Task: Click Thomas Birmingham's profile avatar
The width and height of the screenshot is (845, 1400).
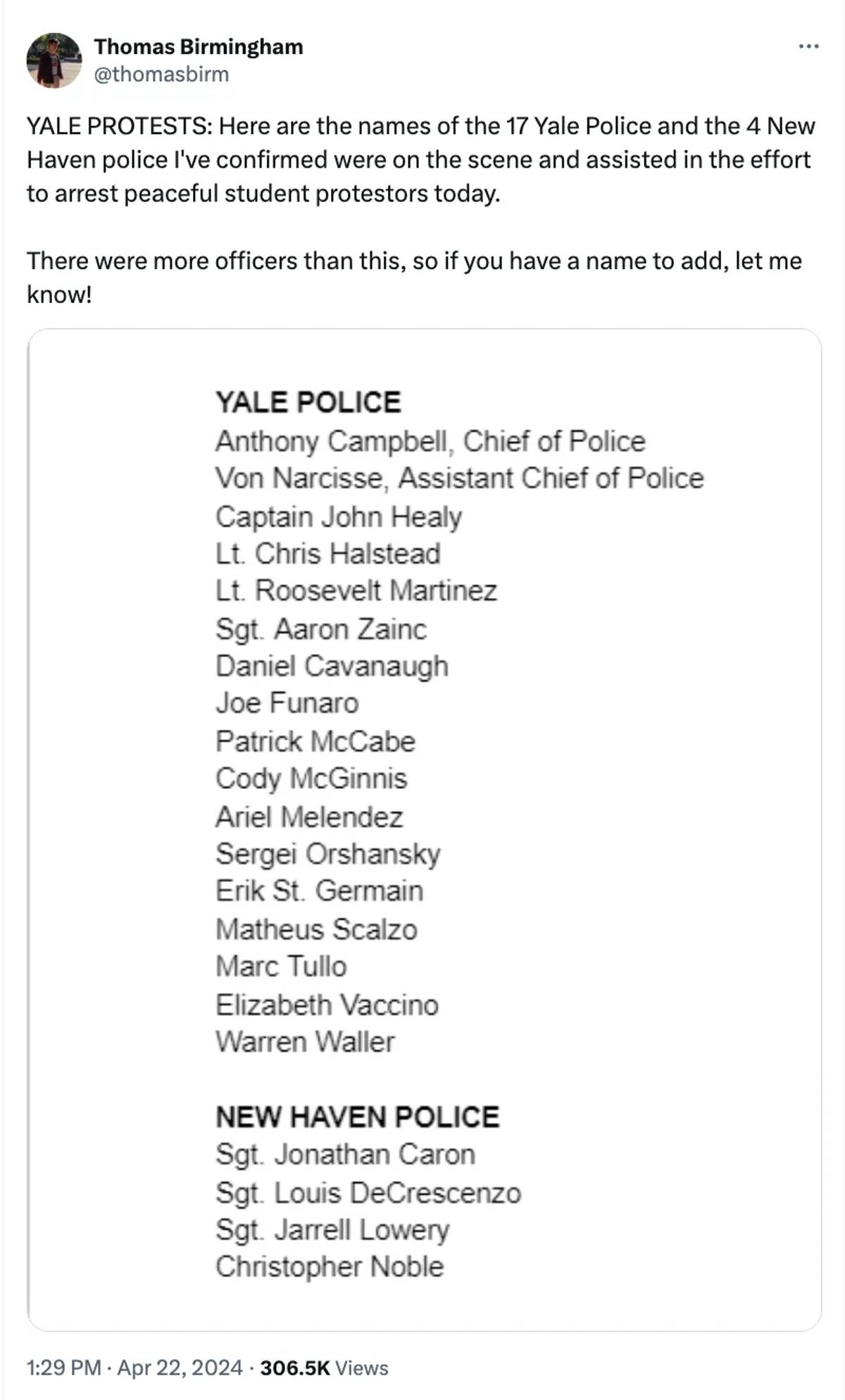Action: [x=54, y=60]
